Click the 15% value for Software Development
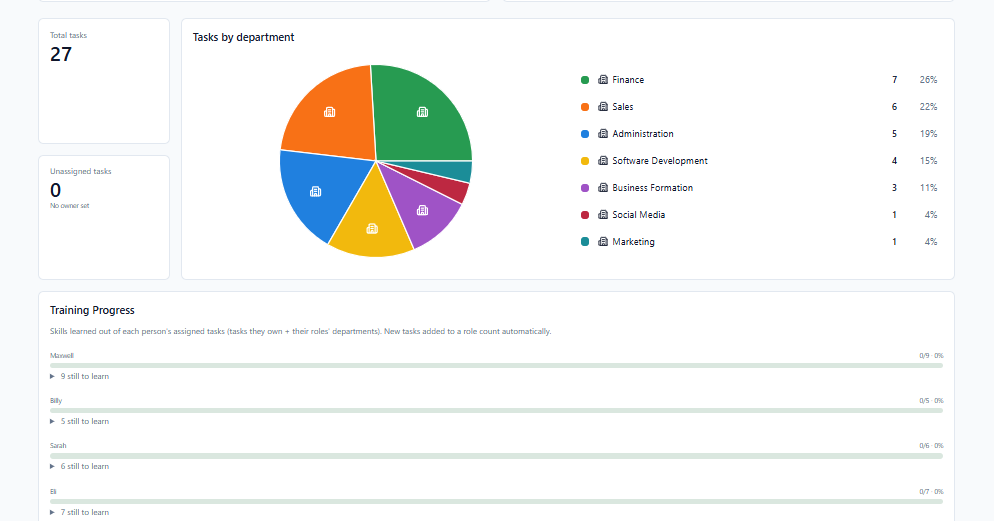Screen dimensions: 994x521 (928, 161)
